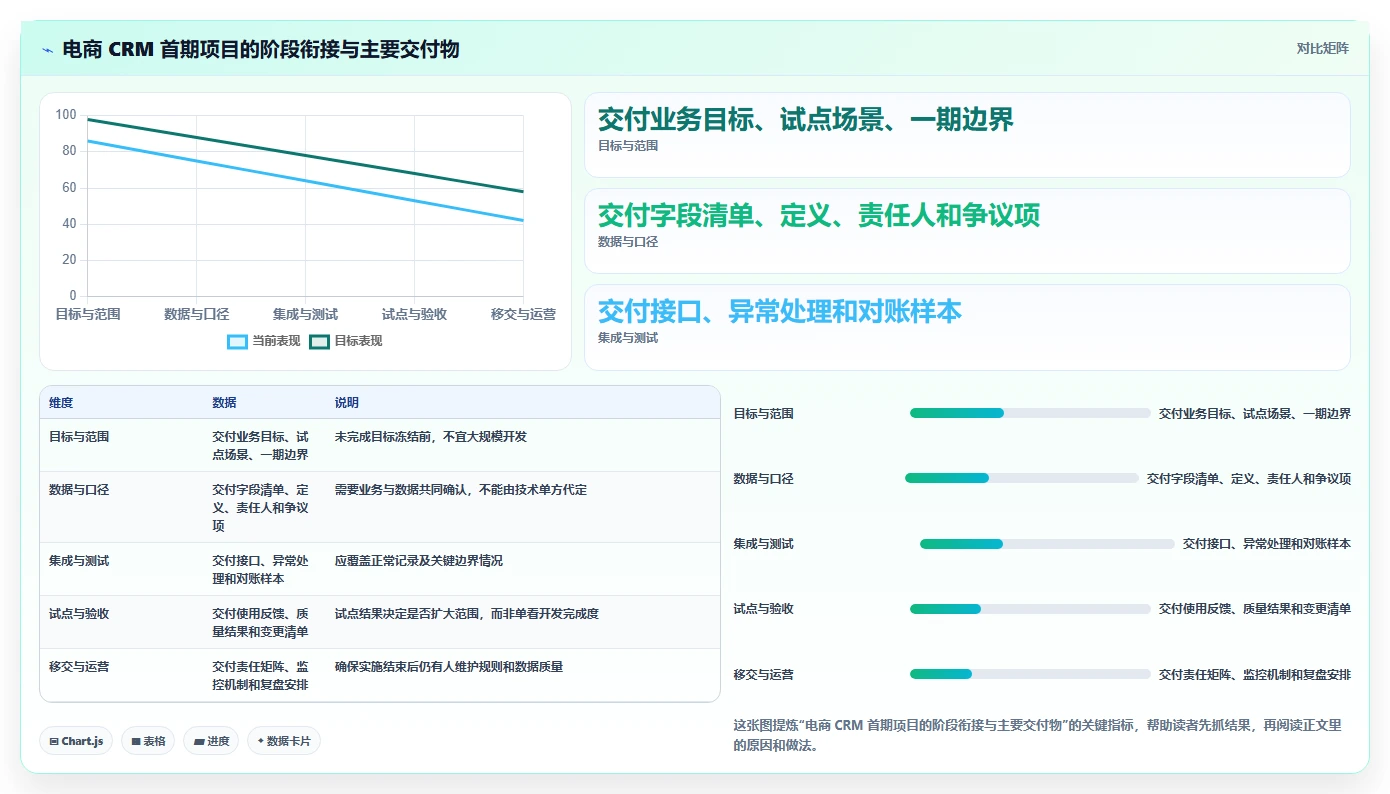Click the progress bar in the 数据与口径 row
Image resolution: width=1390 pixels, height=794 pixels.
click(x=1021, y=478)
